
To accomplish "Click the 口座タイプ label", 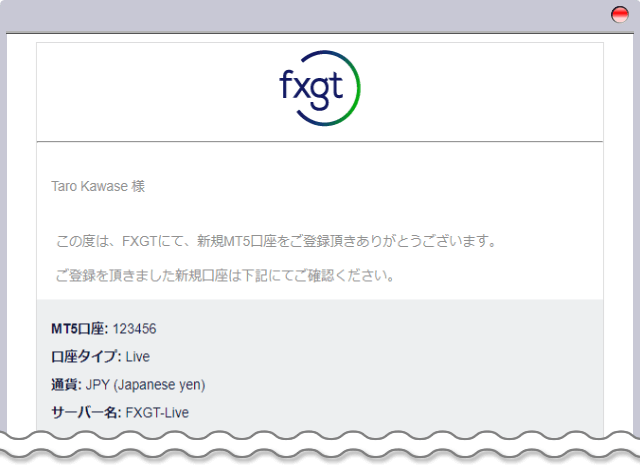I will (x=86, y=357).
